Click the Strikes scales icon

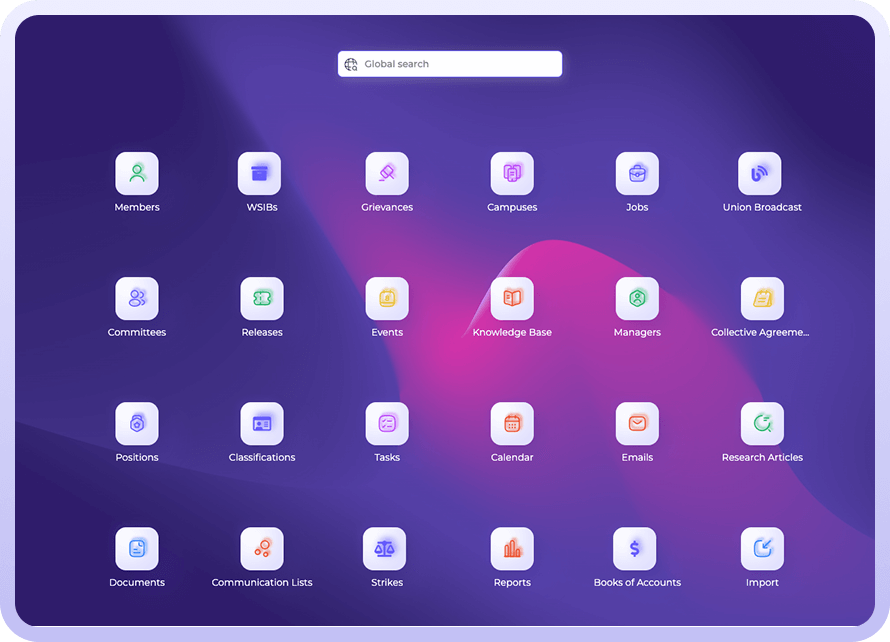click(384, 549)
